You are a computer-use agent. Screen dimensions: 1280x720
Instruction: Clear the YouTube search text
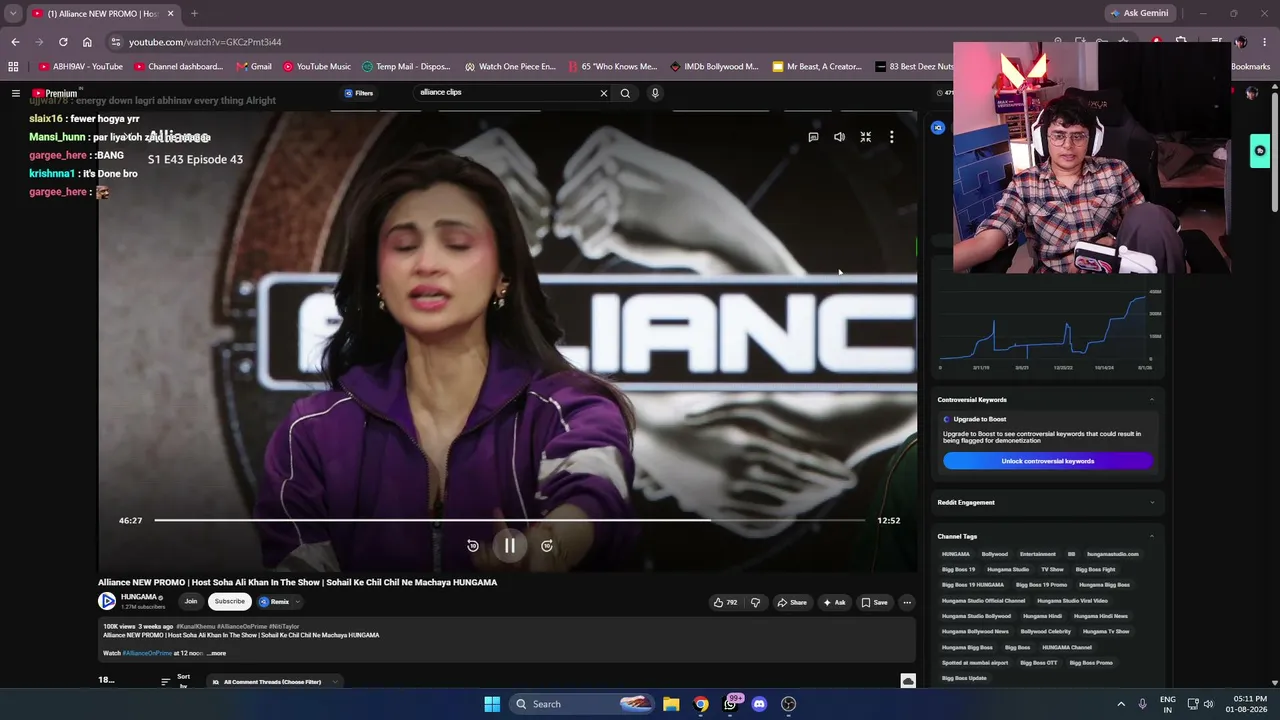(x=604, y=93)
